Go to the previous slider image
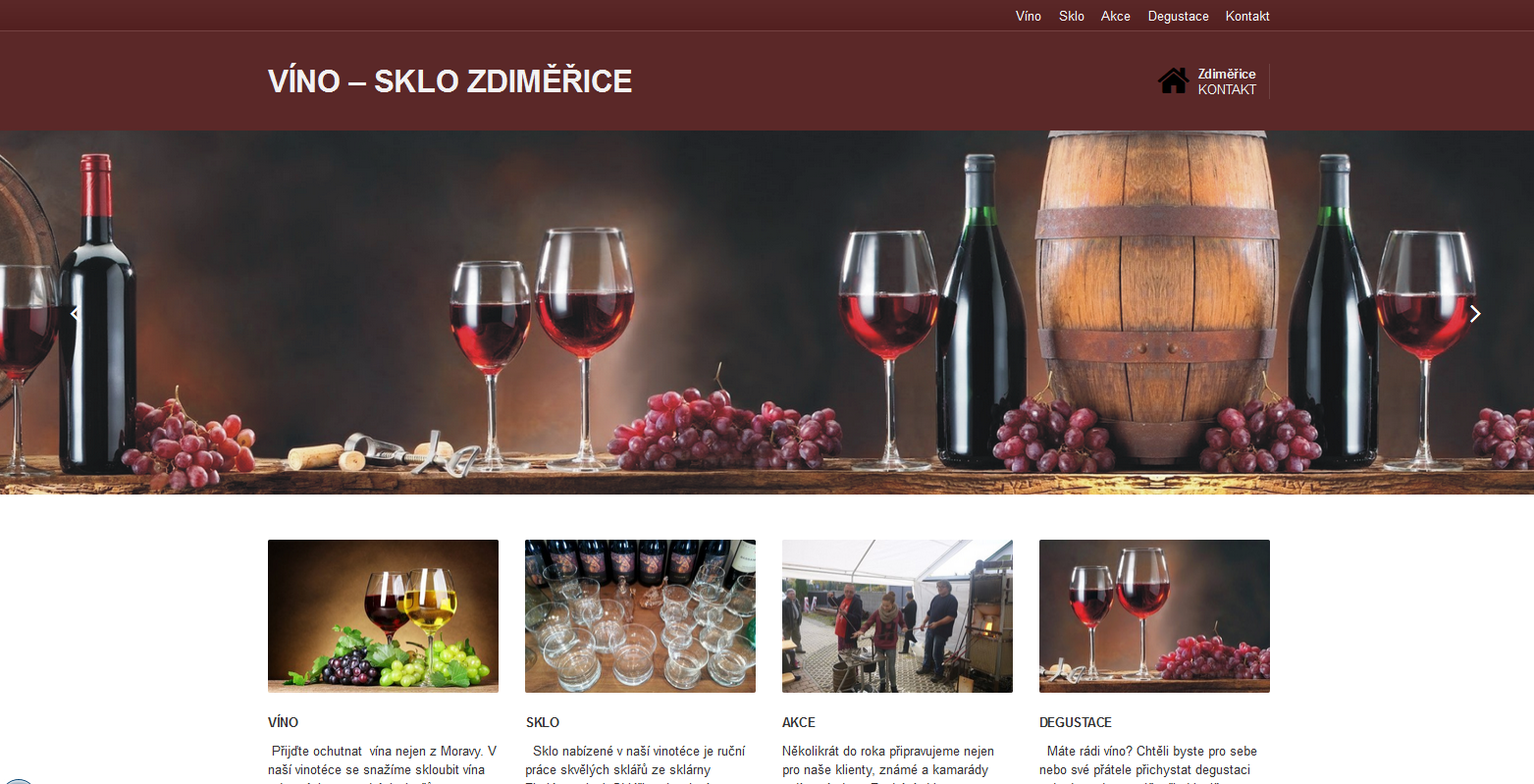 tap(75, 314)
